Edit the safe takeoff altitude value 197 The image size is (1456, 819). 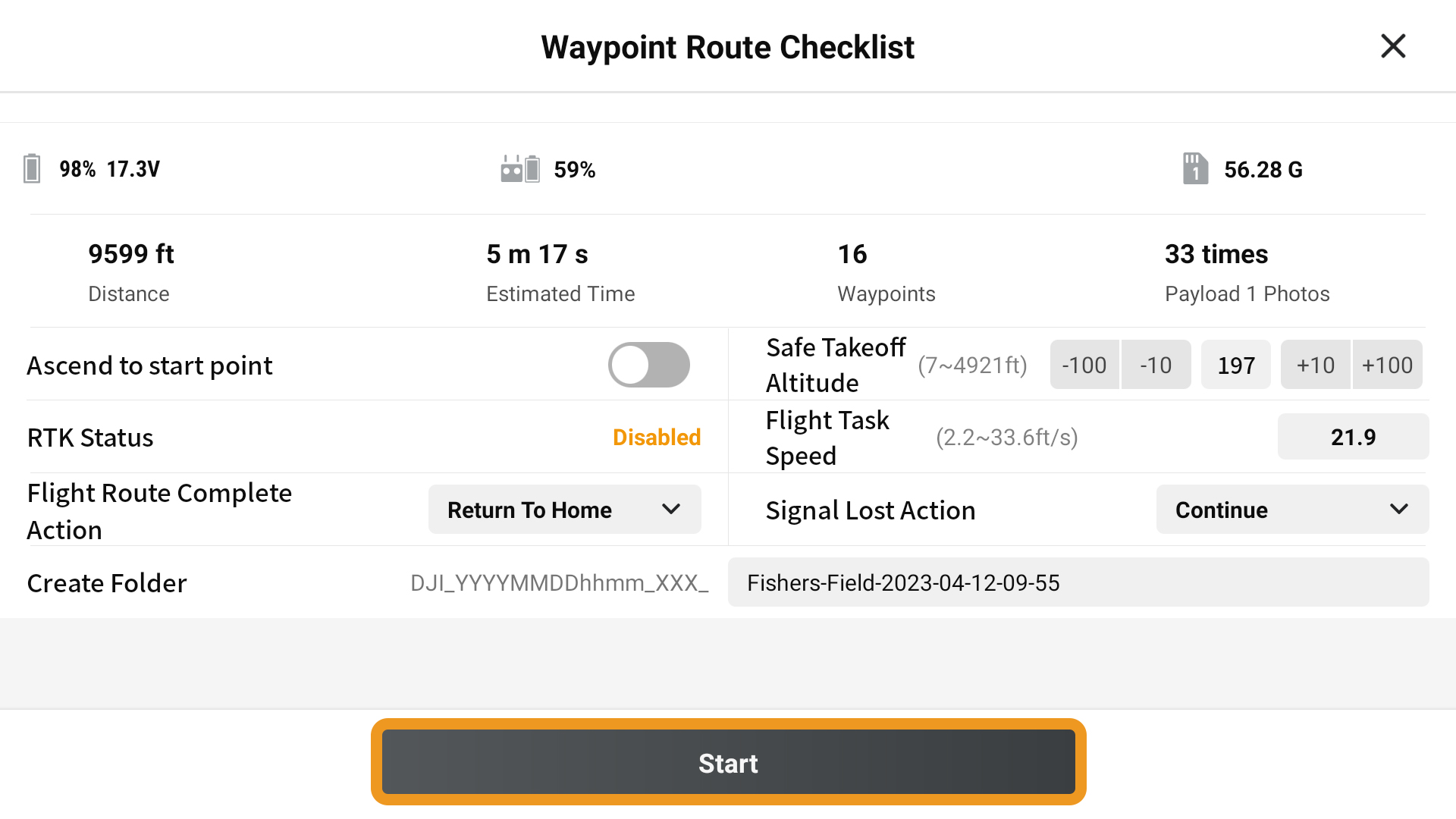1236,365
